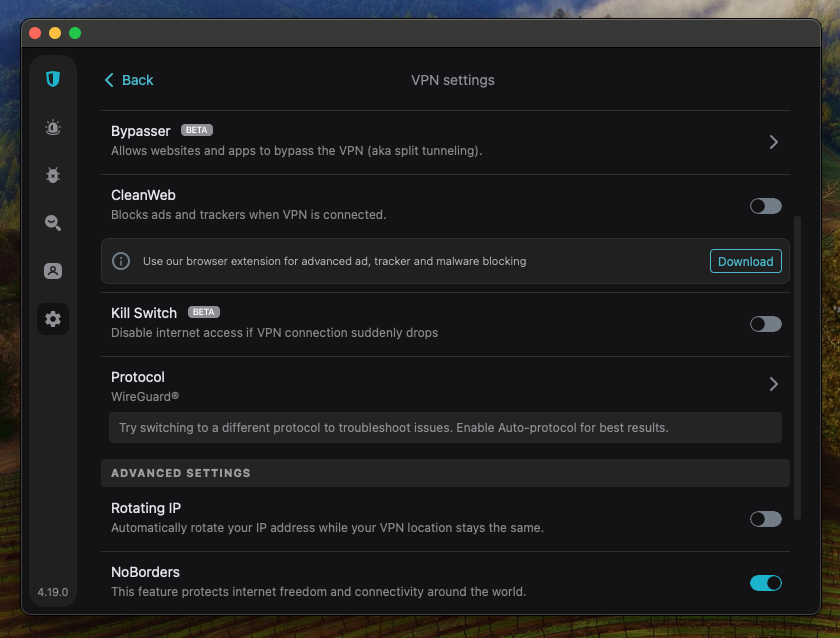Click the CleanWeb title text
Screen dimensions: 840x638
click(x=143, y=195)
